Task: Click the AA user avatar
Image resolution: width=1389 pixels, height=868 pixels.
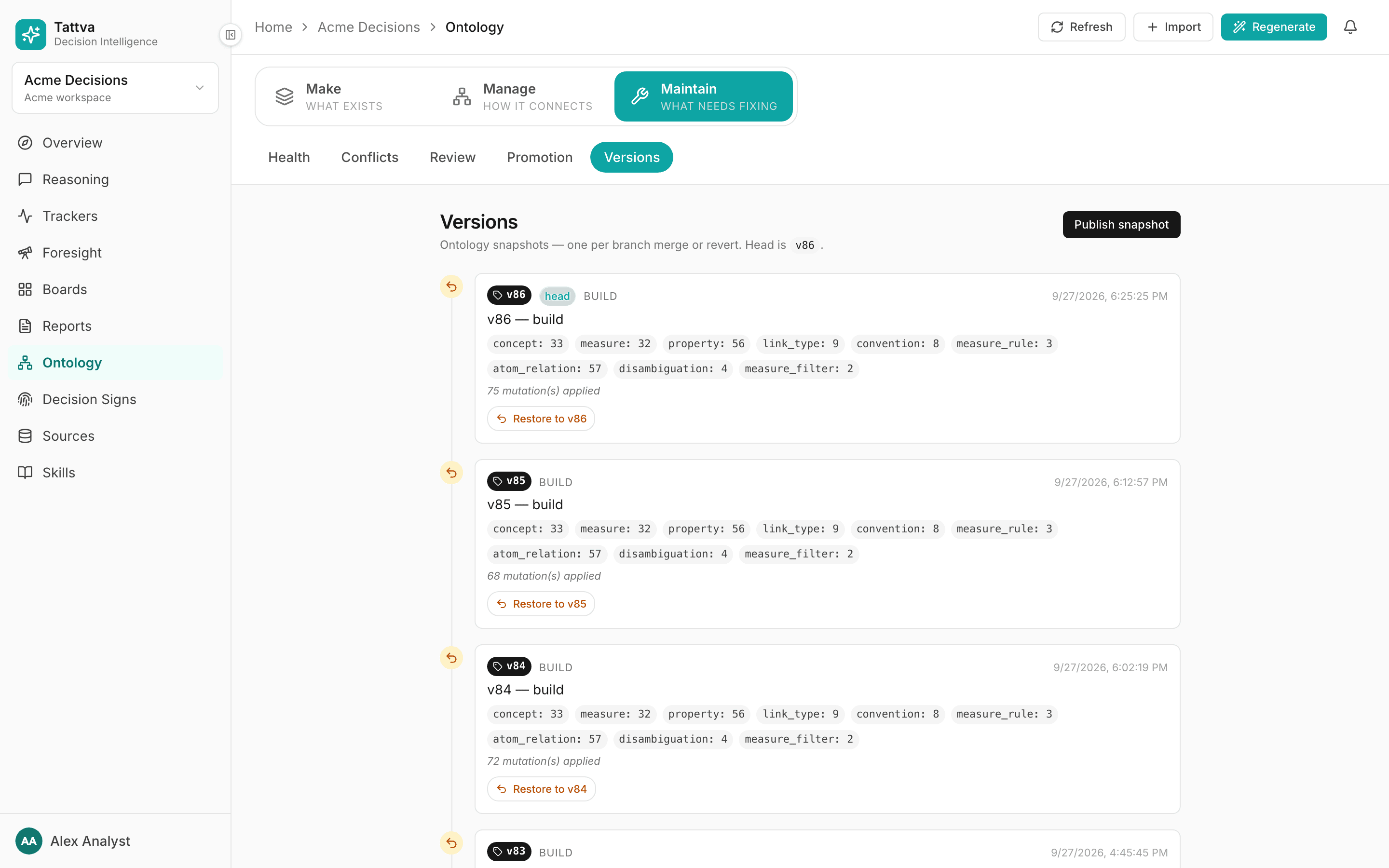Action: (29, 841)
